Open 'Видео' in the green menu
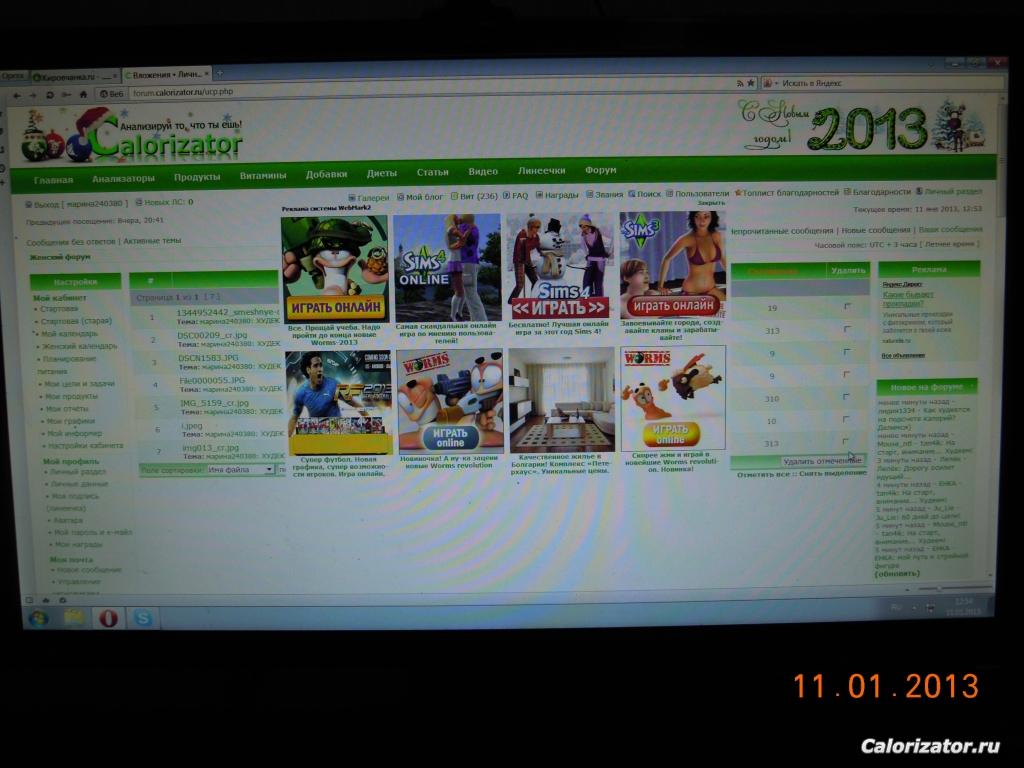The width and height of the screenshot is (1024, 768). coord(483,172)
